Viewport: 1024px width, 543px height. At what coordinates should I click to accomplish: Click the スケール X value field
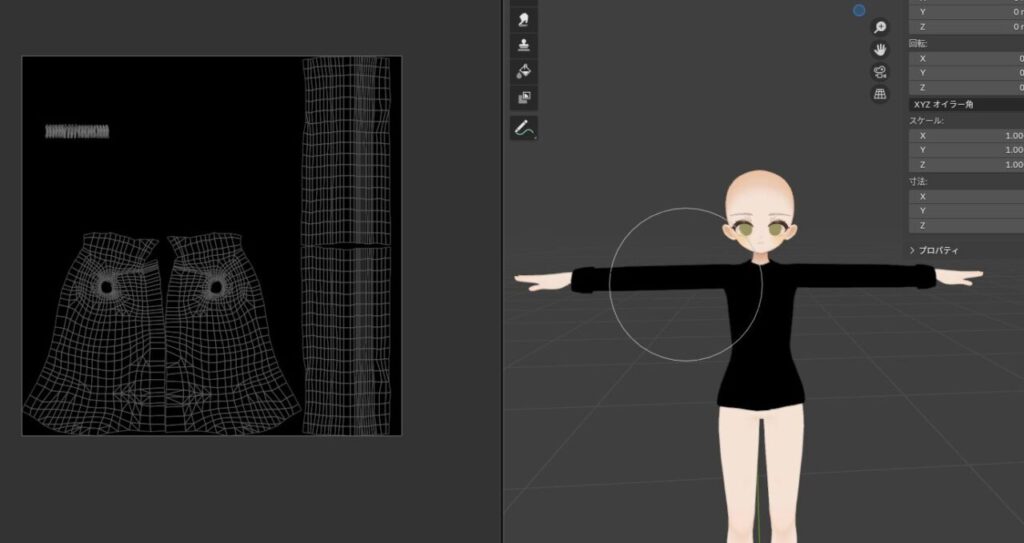pyautogui.click(x=965, y=135)
